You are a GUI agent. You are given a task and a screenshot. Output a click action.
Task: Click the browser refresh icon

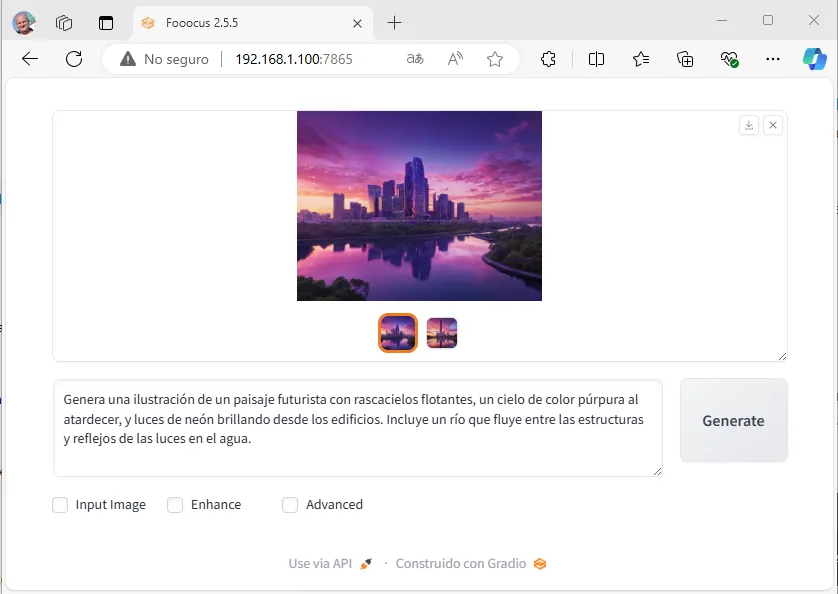(x=74, y=59)
